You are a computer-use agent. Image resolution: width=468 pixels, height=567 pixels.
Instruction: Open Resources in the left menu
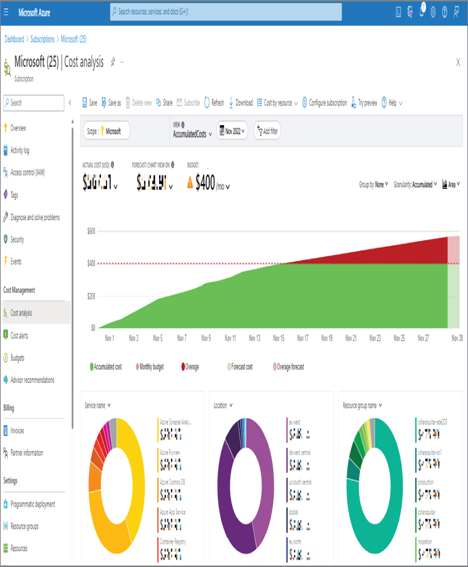pos(19,549)
